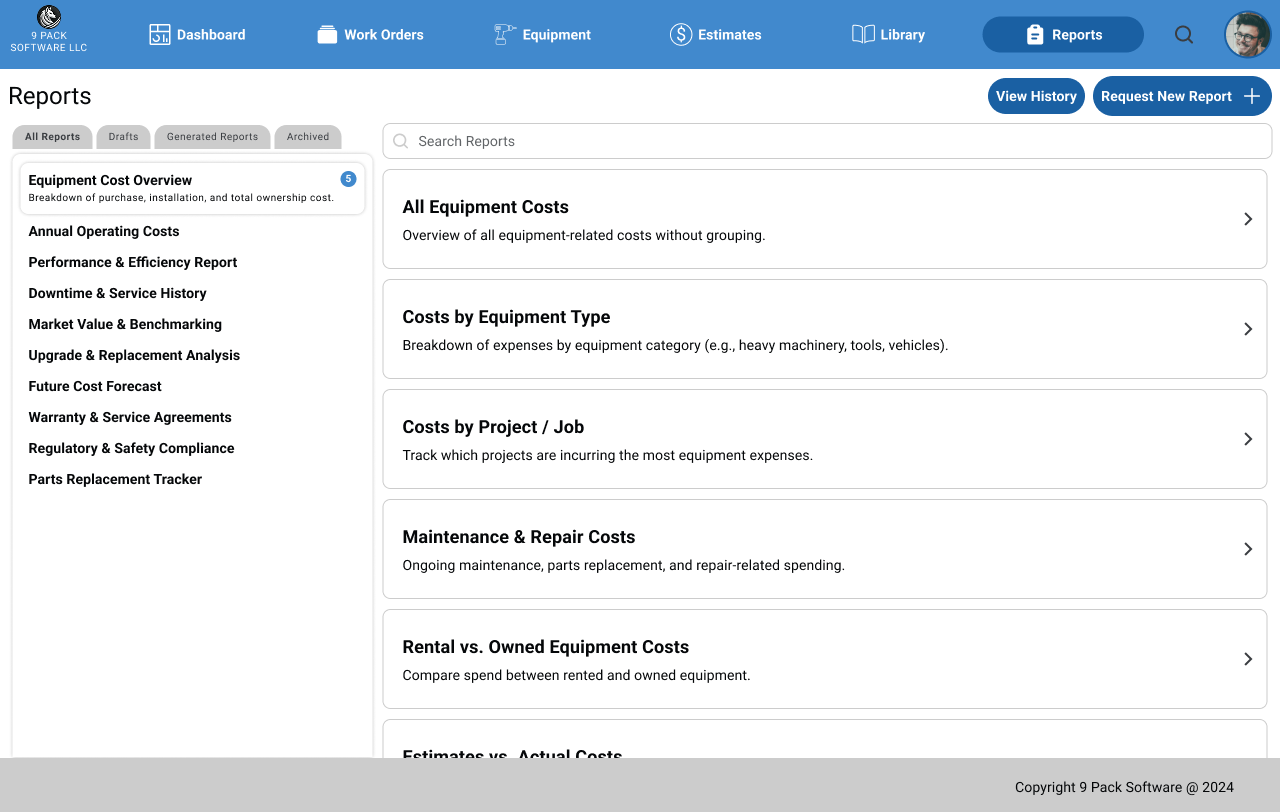
Task: Open the Archived tab
Action: coord(308,137)
